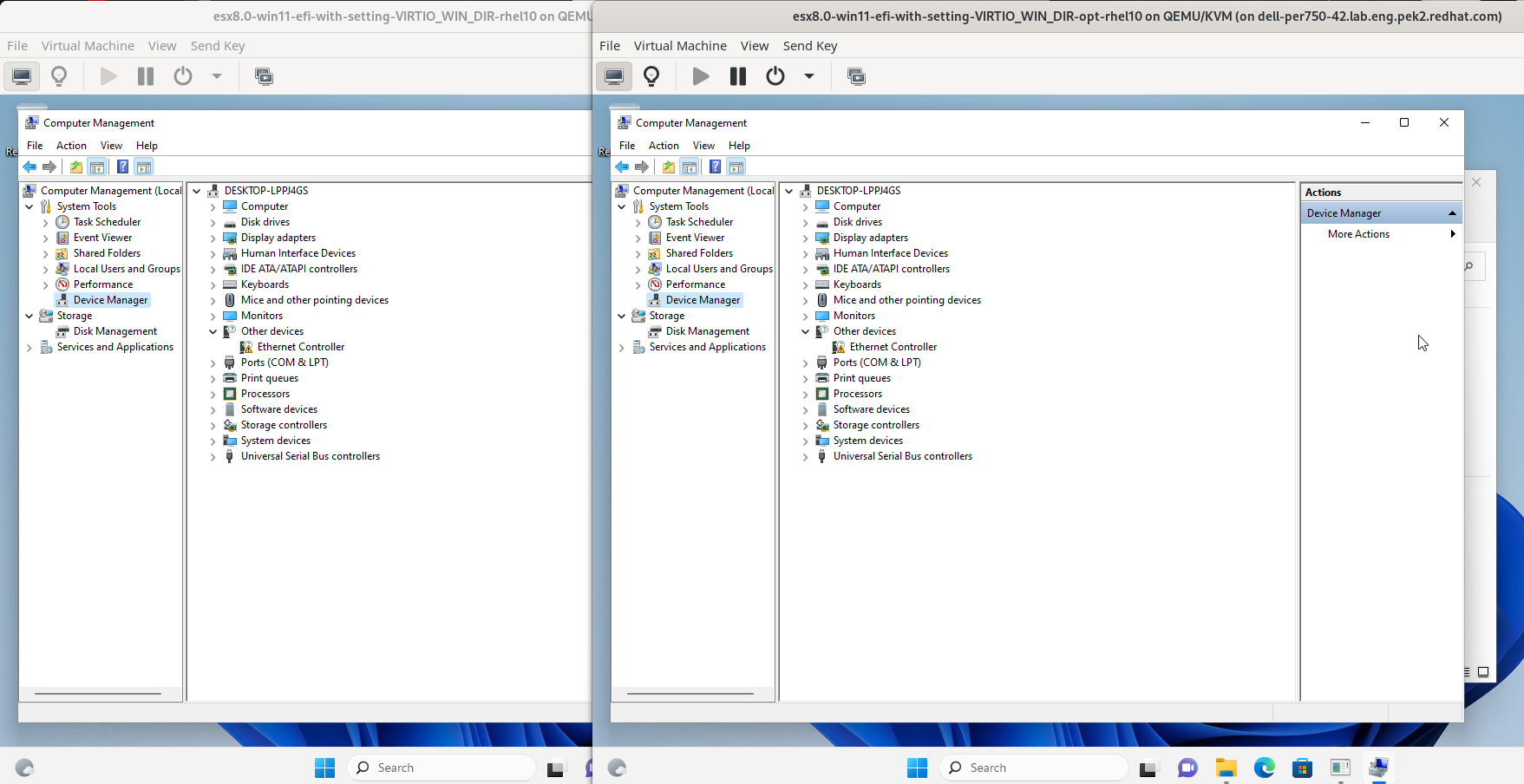Open the Windows Start button in right VM taskbar
Image resolution: width=1524 pixels, height=784 pixels.
(917, 768)
